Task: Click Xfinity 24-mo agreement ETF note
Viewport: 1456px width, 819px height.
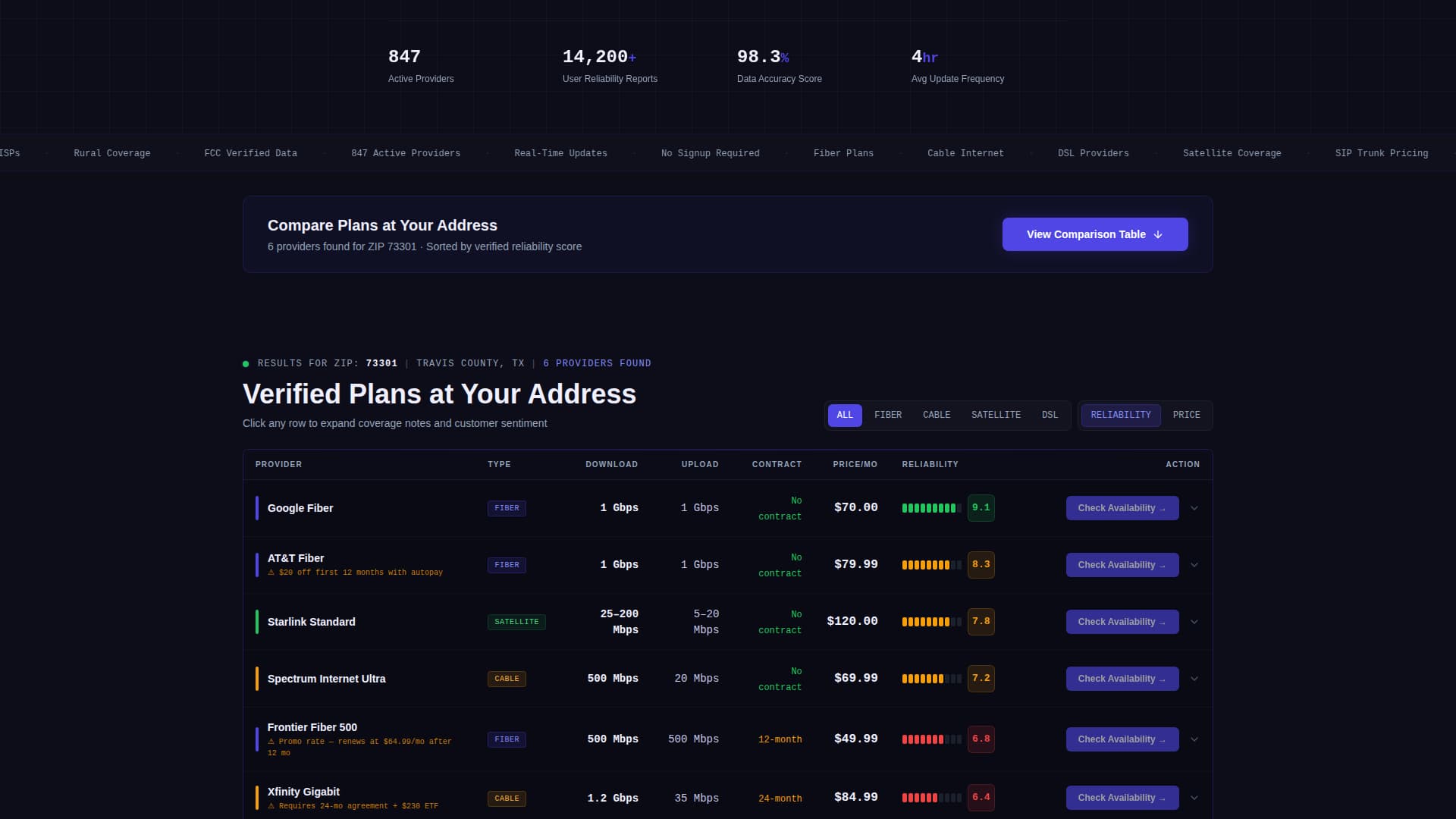Action: click(x=353, y=806)
